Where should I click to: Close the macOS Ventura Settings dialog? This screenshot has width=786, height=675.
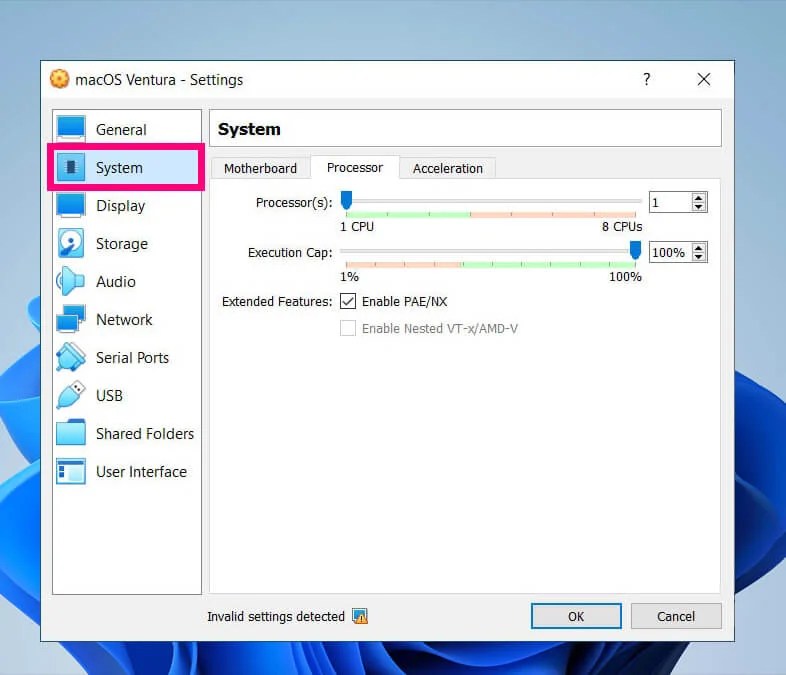(x=704, y=79)
